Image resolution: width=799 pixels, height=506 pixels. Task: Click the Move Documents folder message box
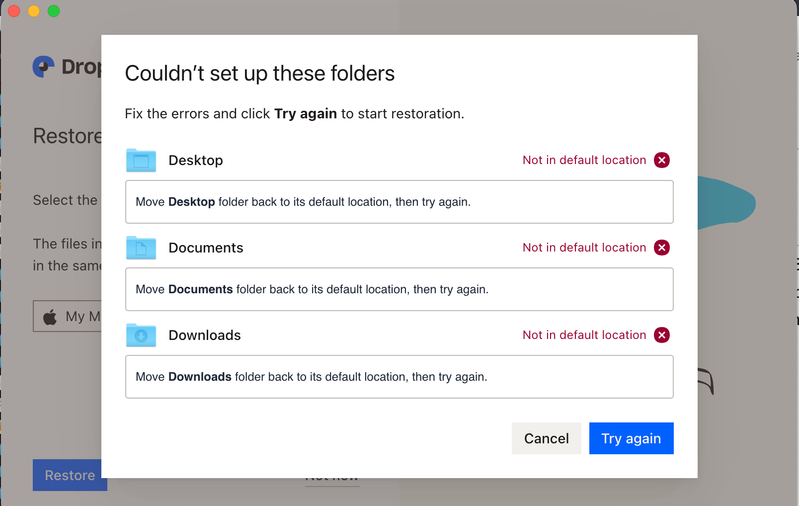pyautogui.click(x=399, y=289)
